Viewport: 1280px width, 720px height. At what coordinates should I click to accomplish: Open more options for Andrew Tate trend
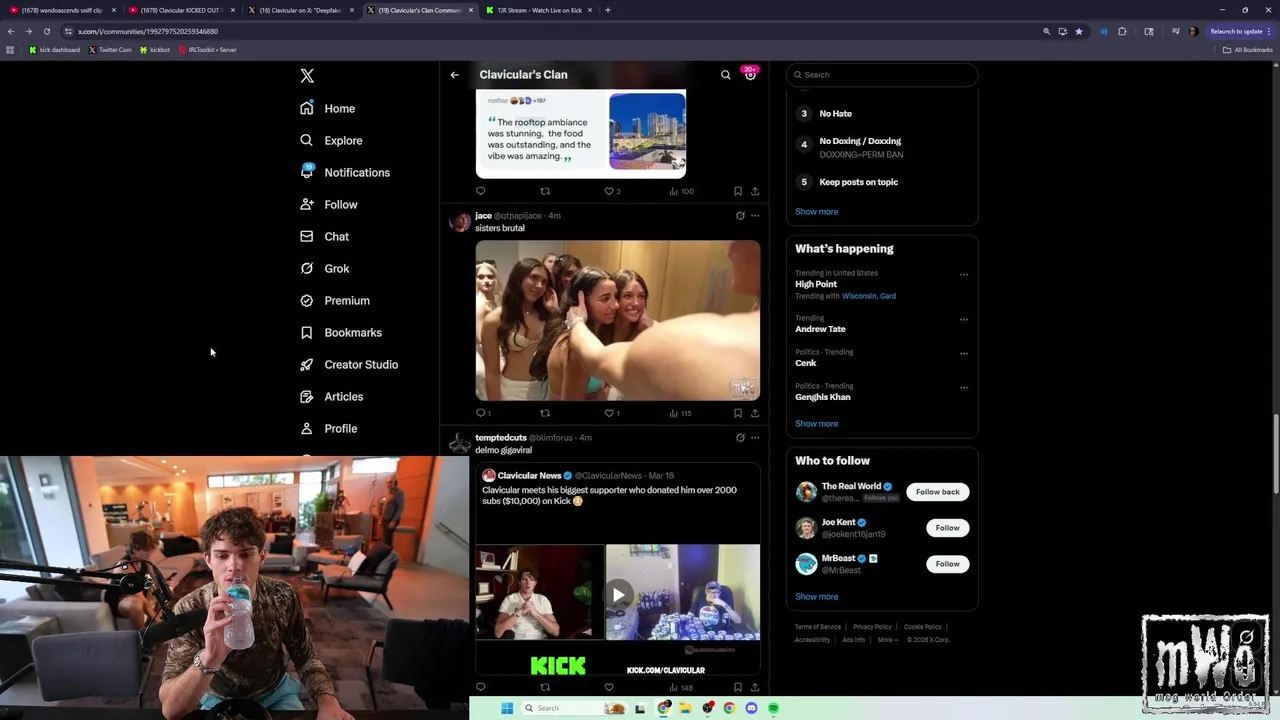(x=964, y=319)
